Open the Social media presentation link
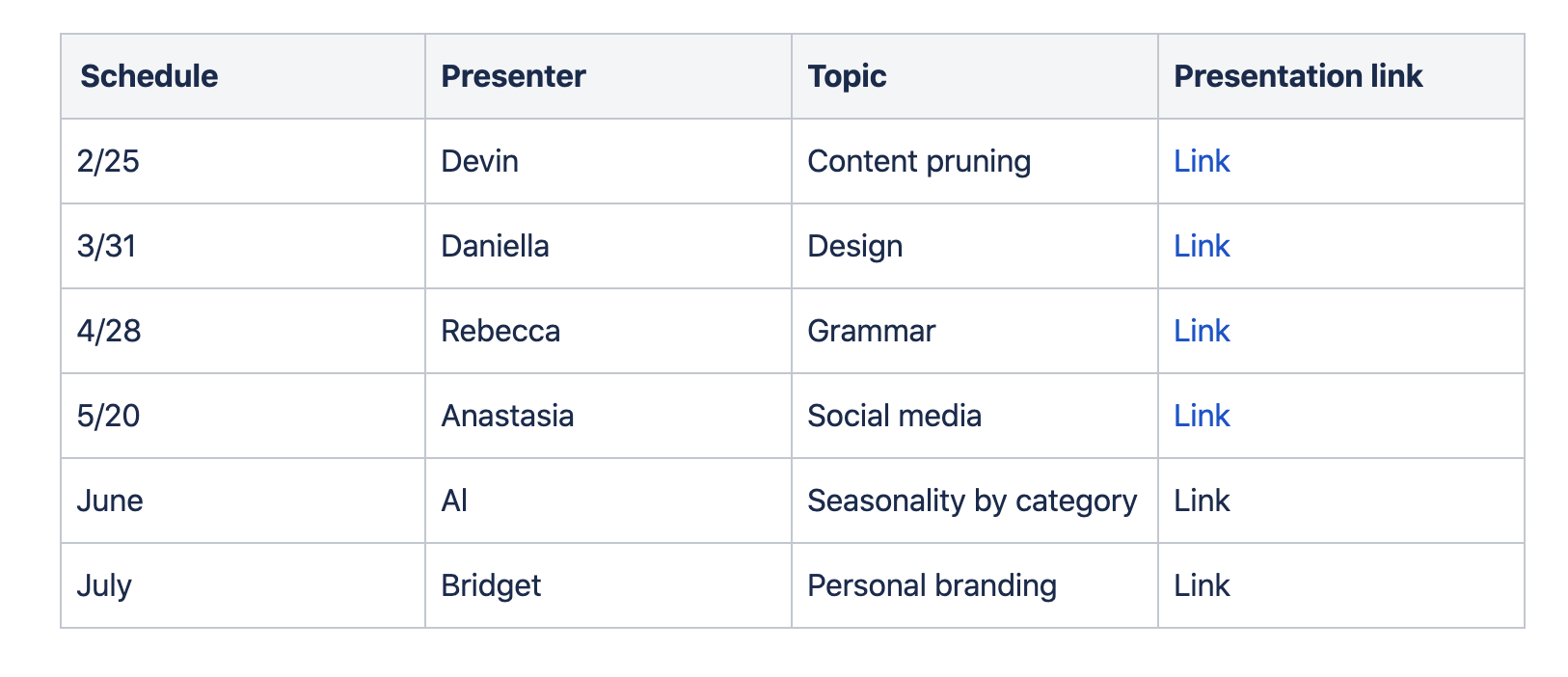 [1202, 416]
